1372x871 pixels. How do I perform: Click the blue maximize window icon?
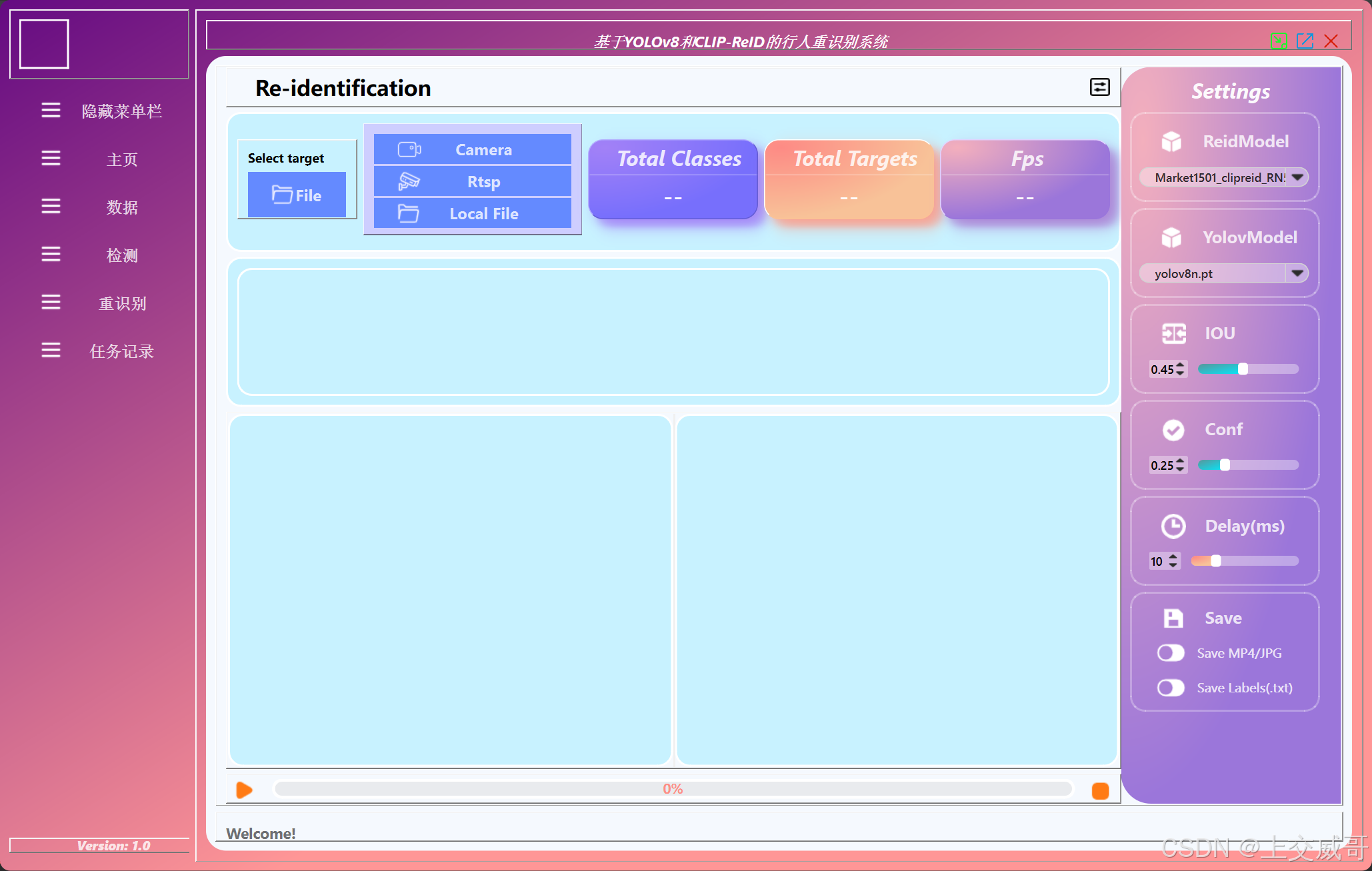pos(1305,41)
